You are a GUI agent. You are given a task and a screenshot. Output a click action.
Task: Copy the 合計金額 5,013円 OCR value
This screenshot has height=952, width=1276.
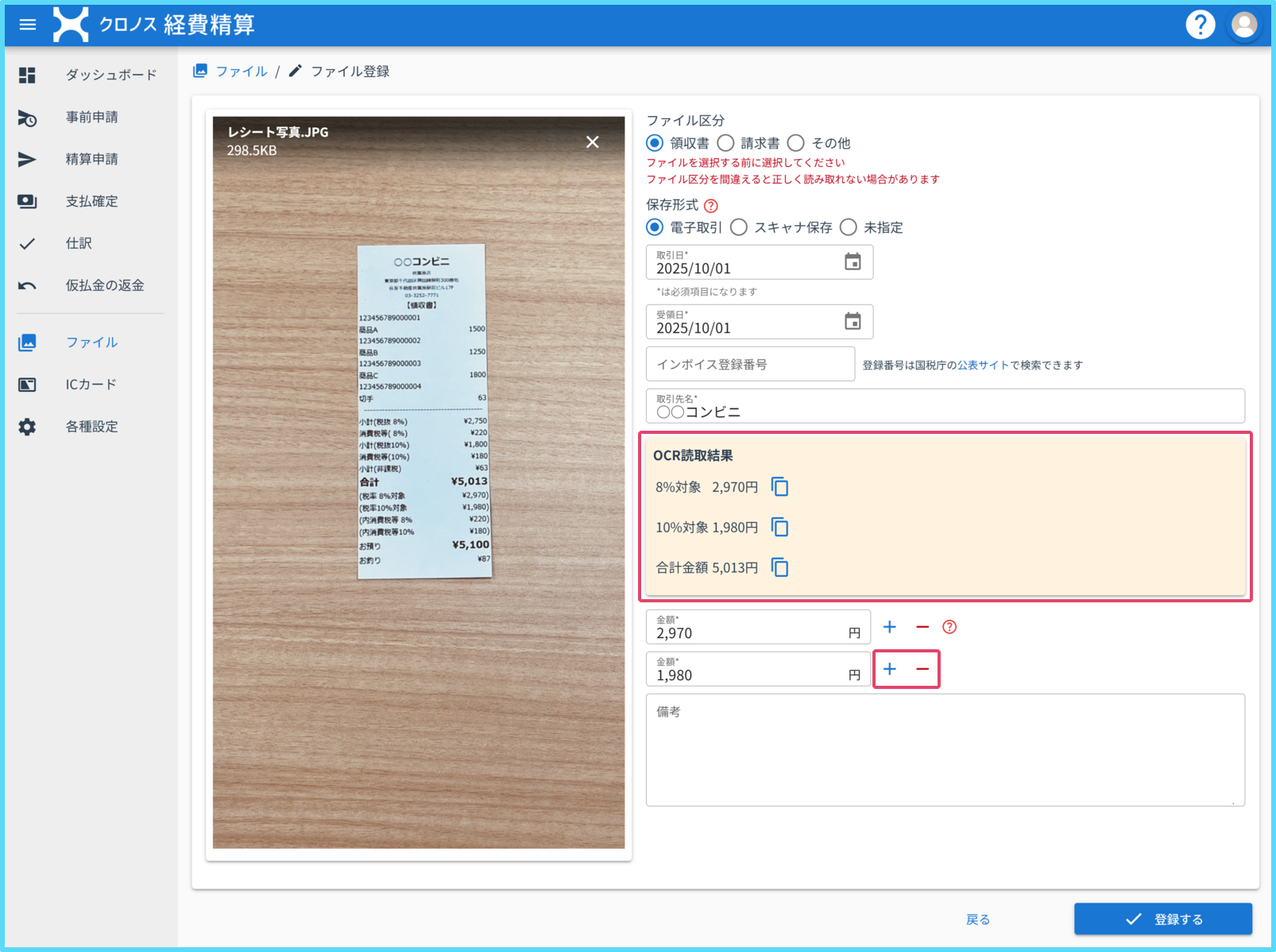pos(779,567)
